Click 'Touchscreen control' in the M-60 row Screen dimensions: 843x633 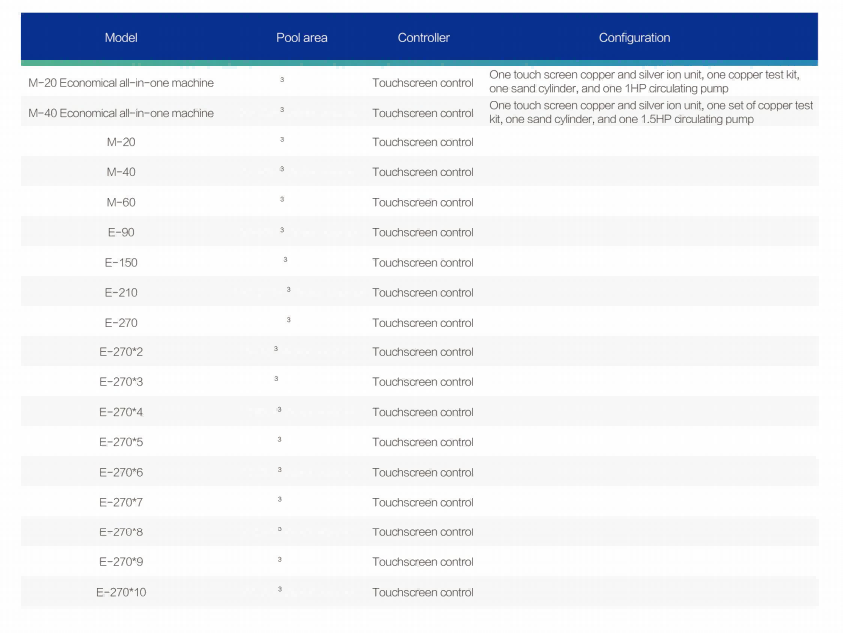point(423,202)
